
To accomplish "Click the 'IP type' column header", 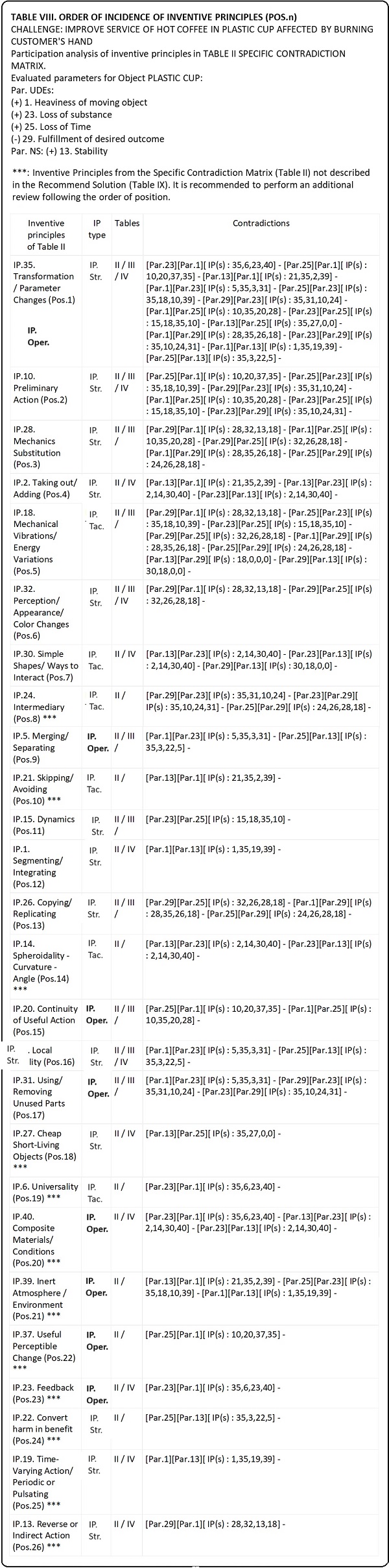I will 97,229.
